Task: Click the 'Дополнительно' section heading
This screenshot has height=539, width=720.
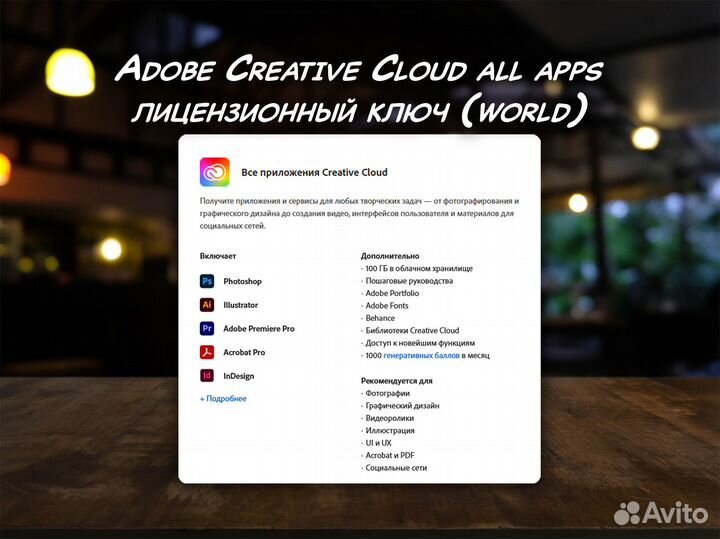Action: [x=390, y=256]
